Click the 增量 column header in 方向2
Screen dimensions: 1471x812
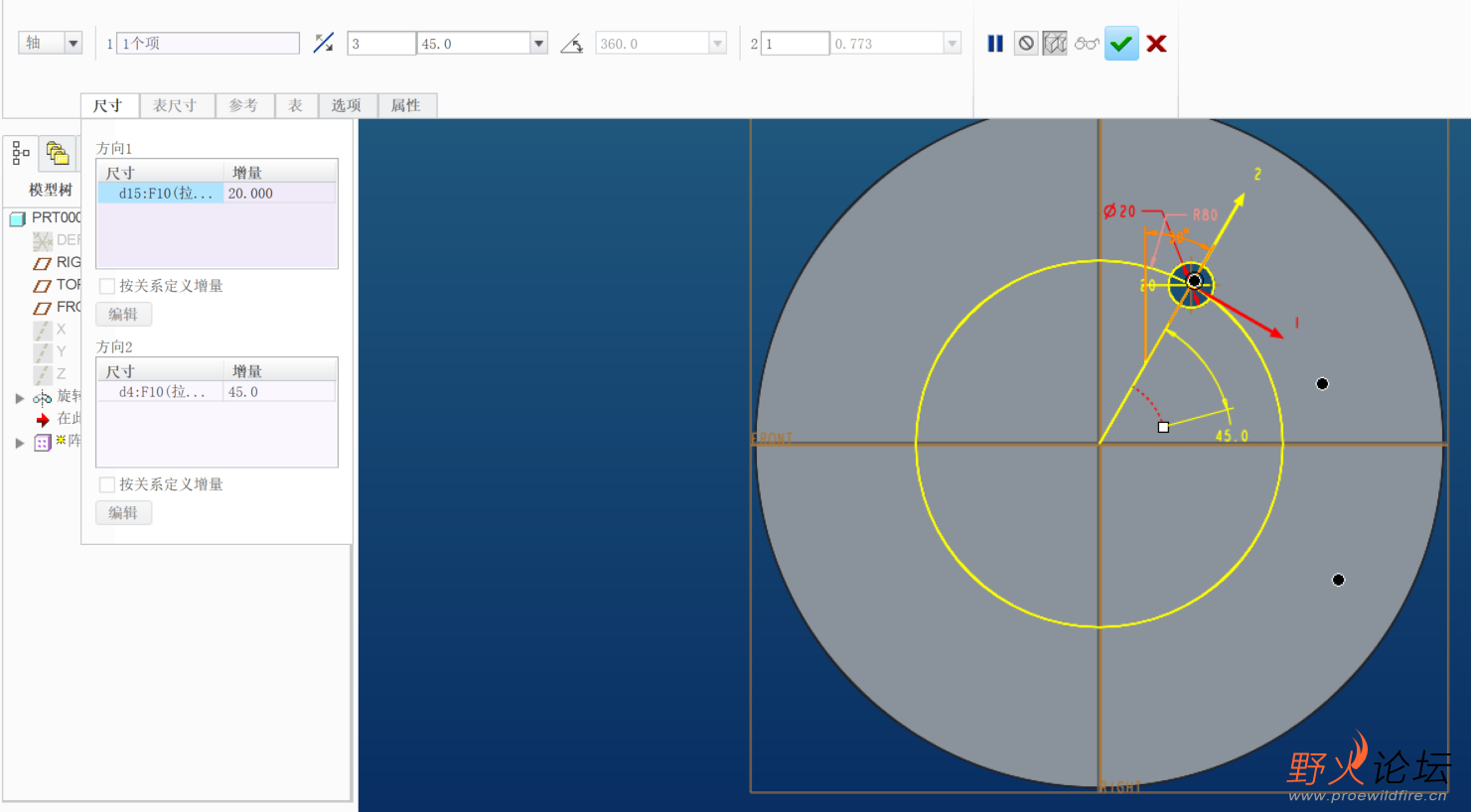[280, 371]
